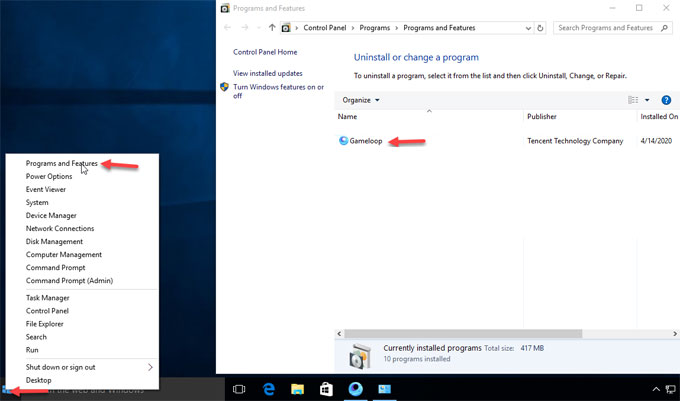Open the Windows Store taskbar icon
The height and width of the screenshot is (401, 680).
pos(326,389)
